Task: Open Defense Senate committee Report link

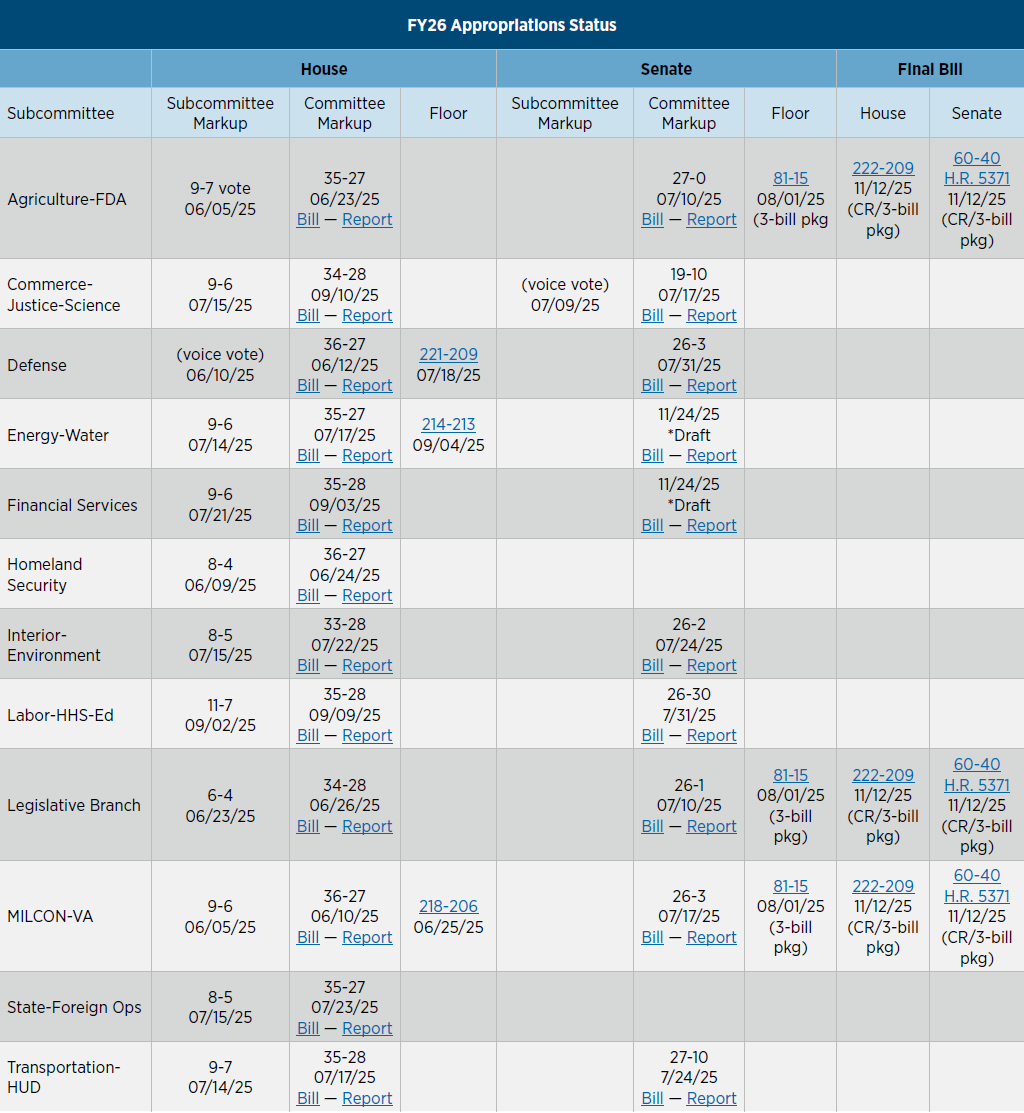Action: click(x=711, y=385)
